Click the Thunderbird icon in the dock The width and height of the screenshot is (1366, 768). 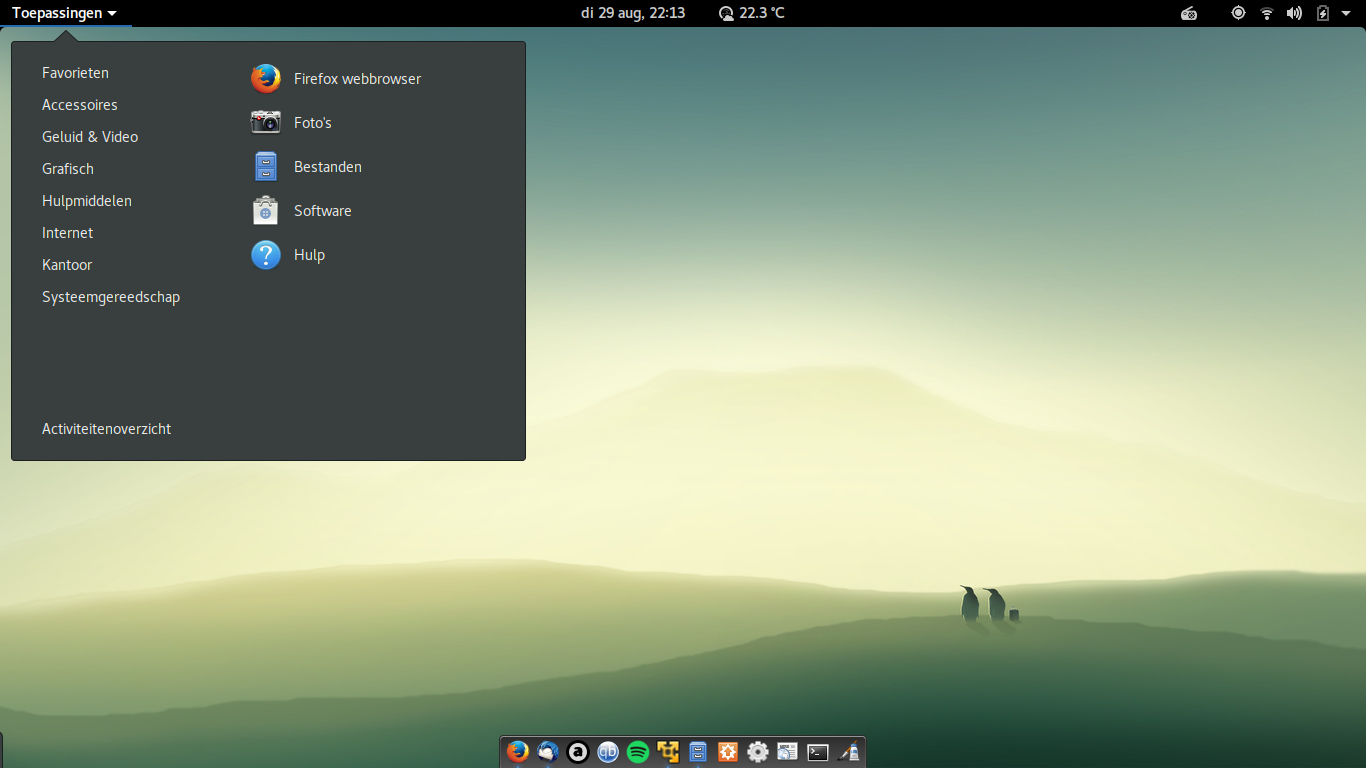click(x=548, y=752)
